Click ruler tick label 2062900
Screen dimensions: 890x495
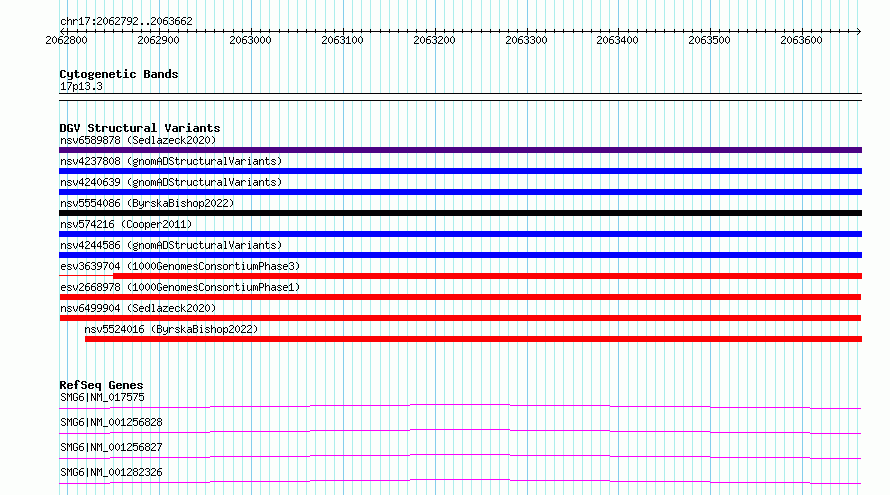(158, 40)
